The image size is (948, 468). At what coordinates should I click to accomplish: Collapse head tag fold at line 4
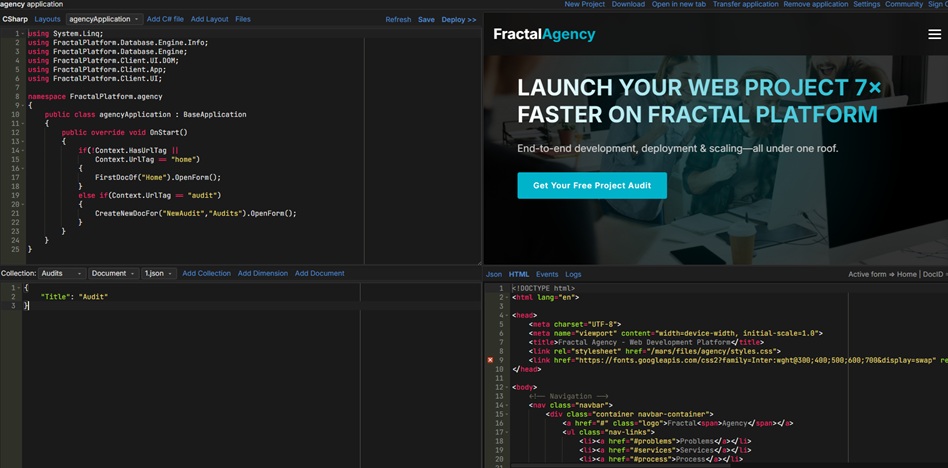pos(507,315)
